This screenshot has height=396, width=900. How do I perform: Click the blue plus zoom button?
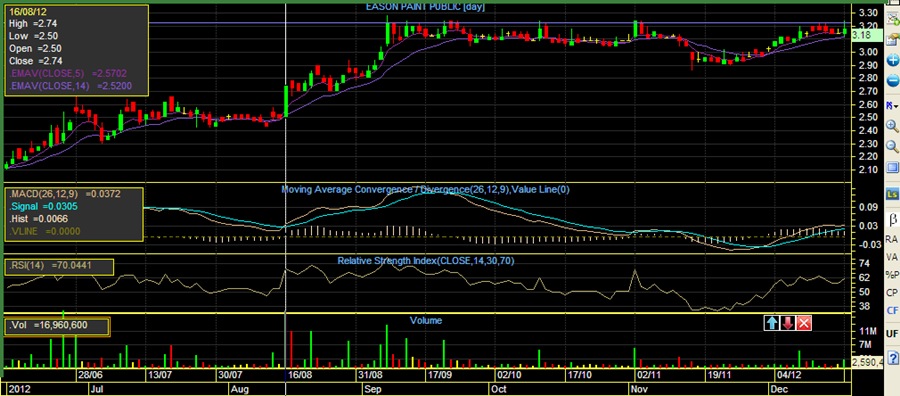coord(893,60)
